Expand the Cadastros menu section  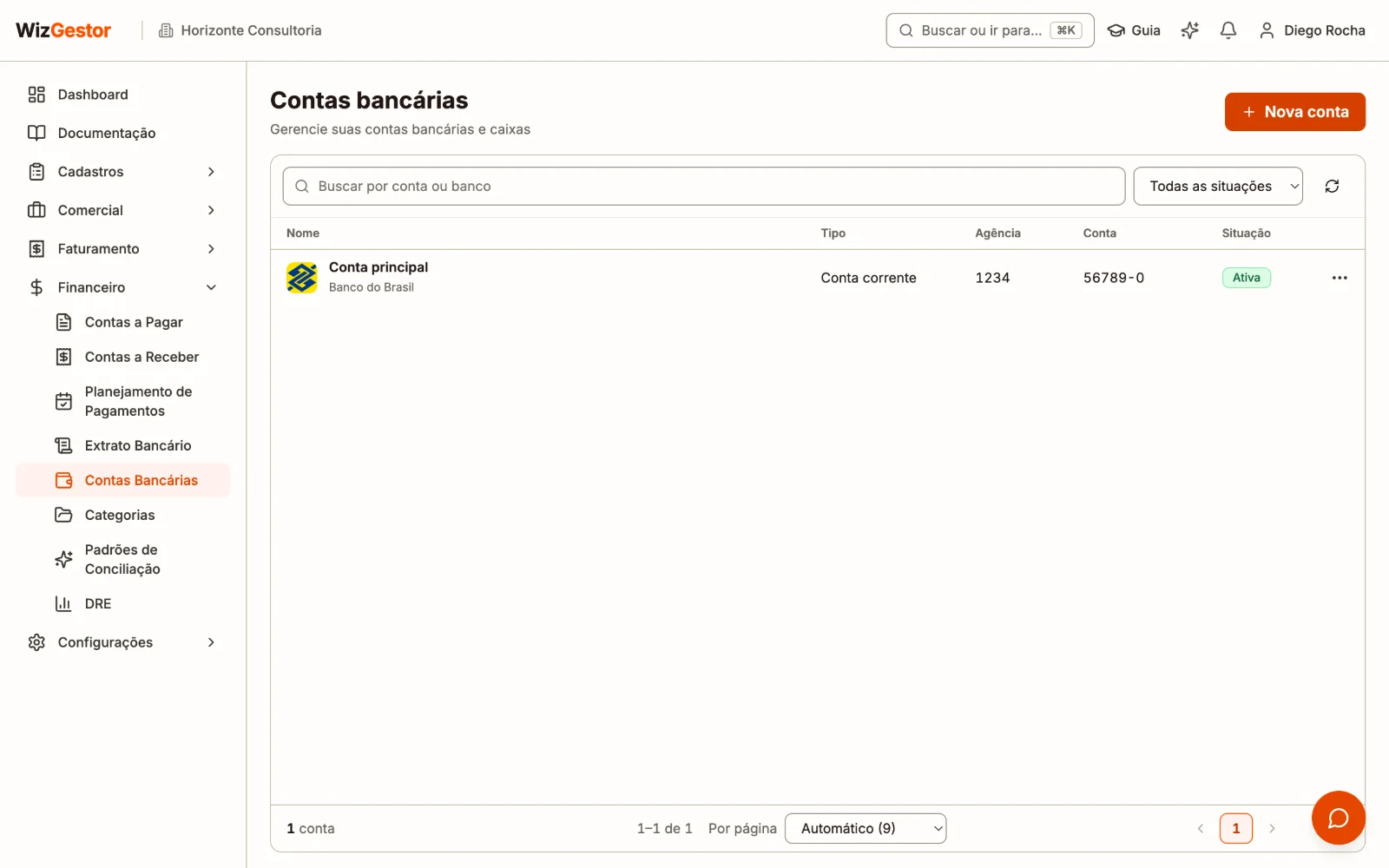coord(122,172)
